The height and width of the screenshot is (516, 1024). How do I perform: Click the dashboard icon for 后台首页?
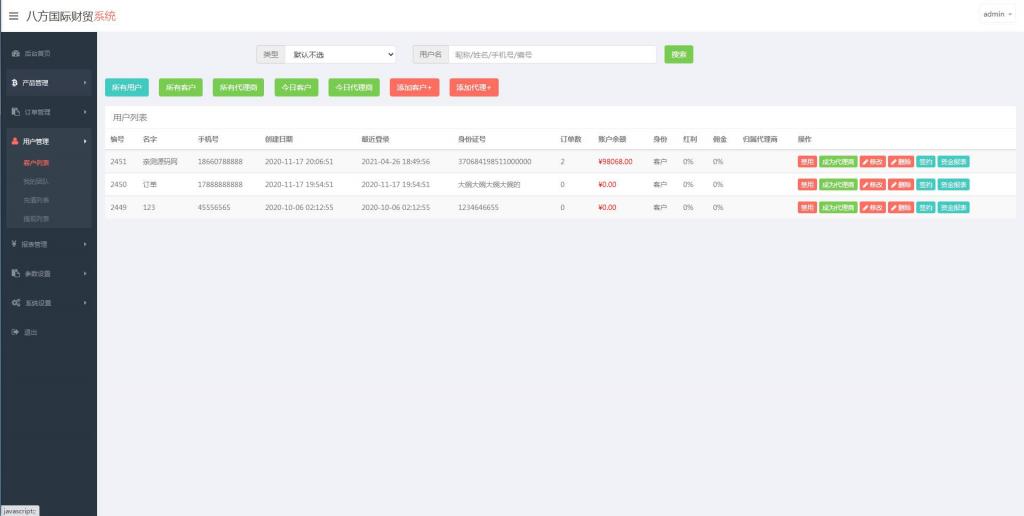15,53
